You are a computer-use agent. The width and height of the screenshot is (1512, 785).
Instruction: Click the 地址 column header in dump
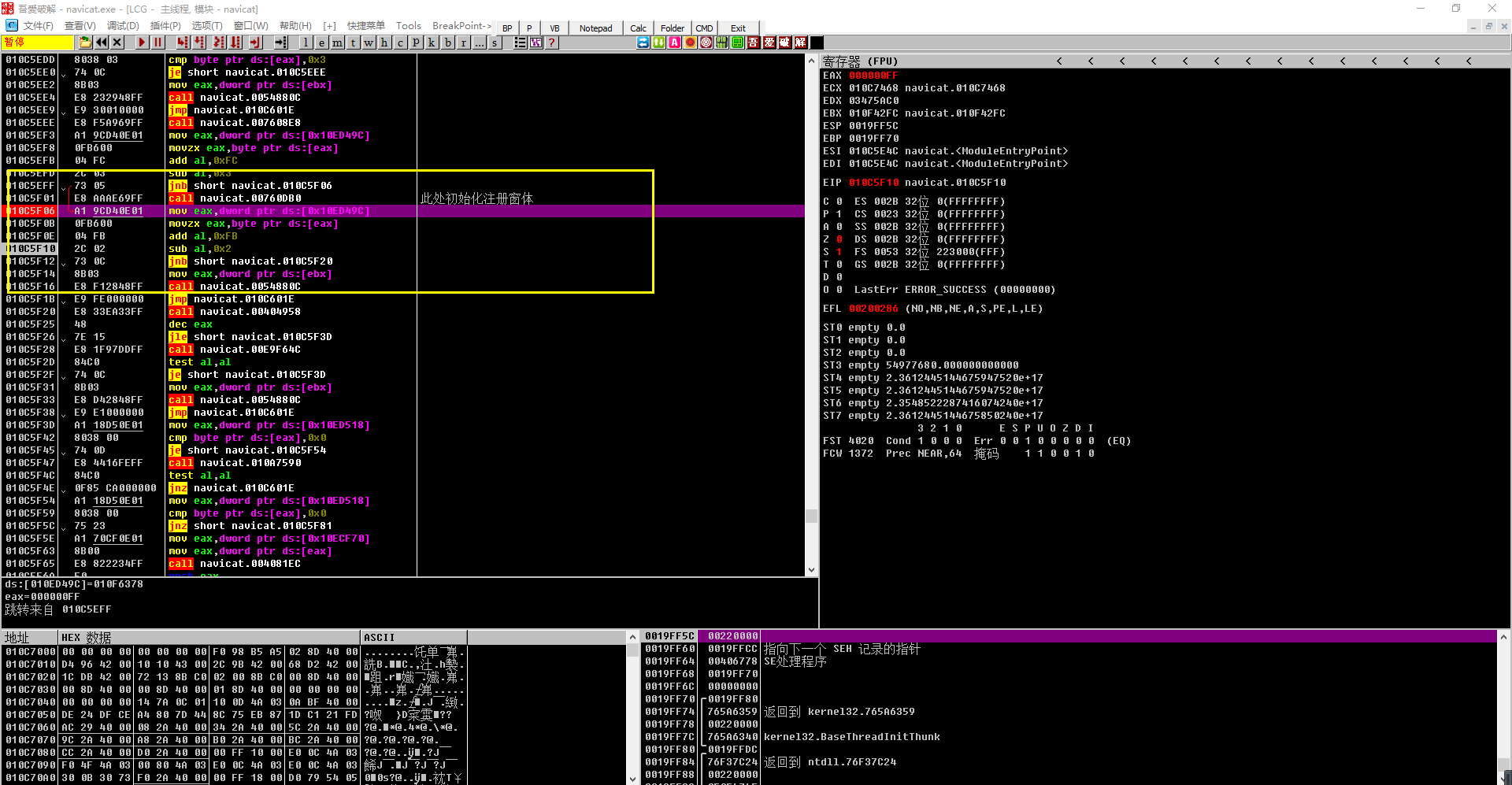pyautogui.click(x=29, y=637)
